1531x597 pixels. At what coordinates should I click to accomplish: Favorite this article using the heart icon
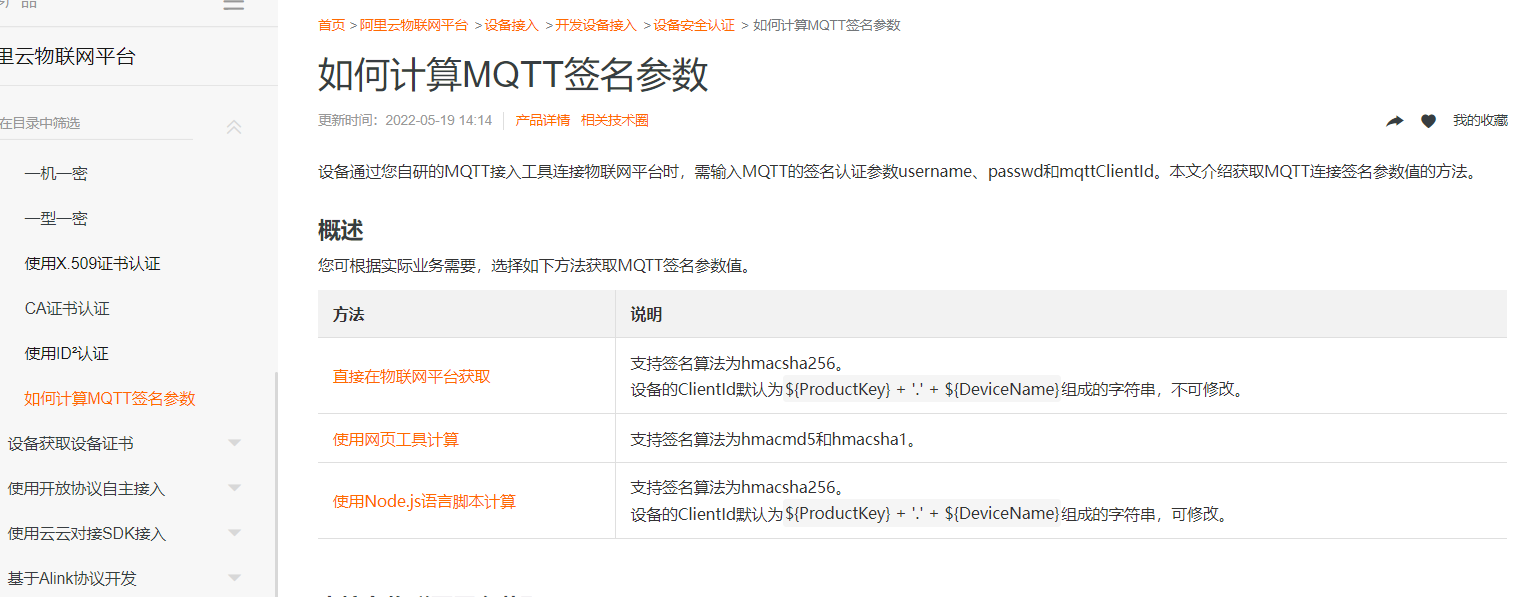point(1428,120)
